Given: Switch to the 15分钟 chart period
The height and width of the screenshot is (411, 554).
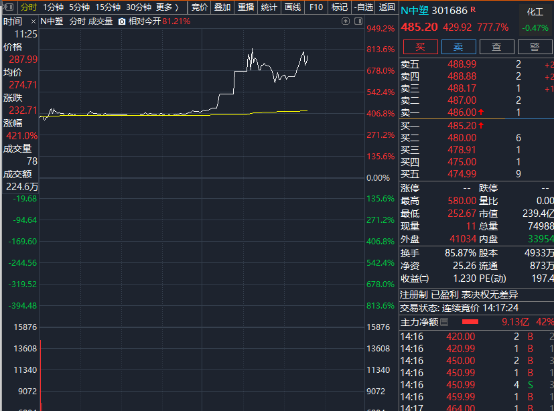Looking at the screenshot, I should (108, 7).
